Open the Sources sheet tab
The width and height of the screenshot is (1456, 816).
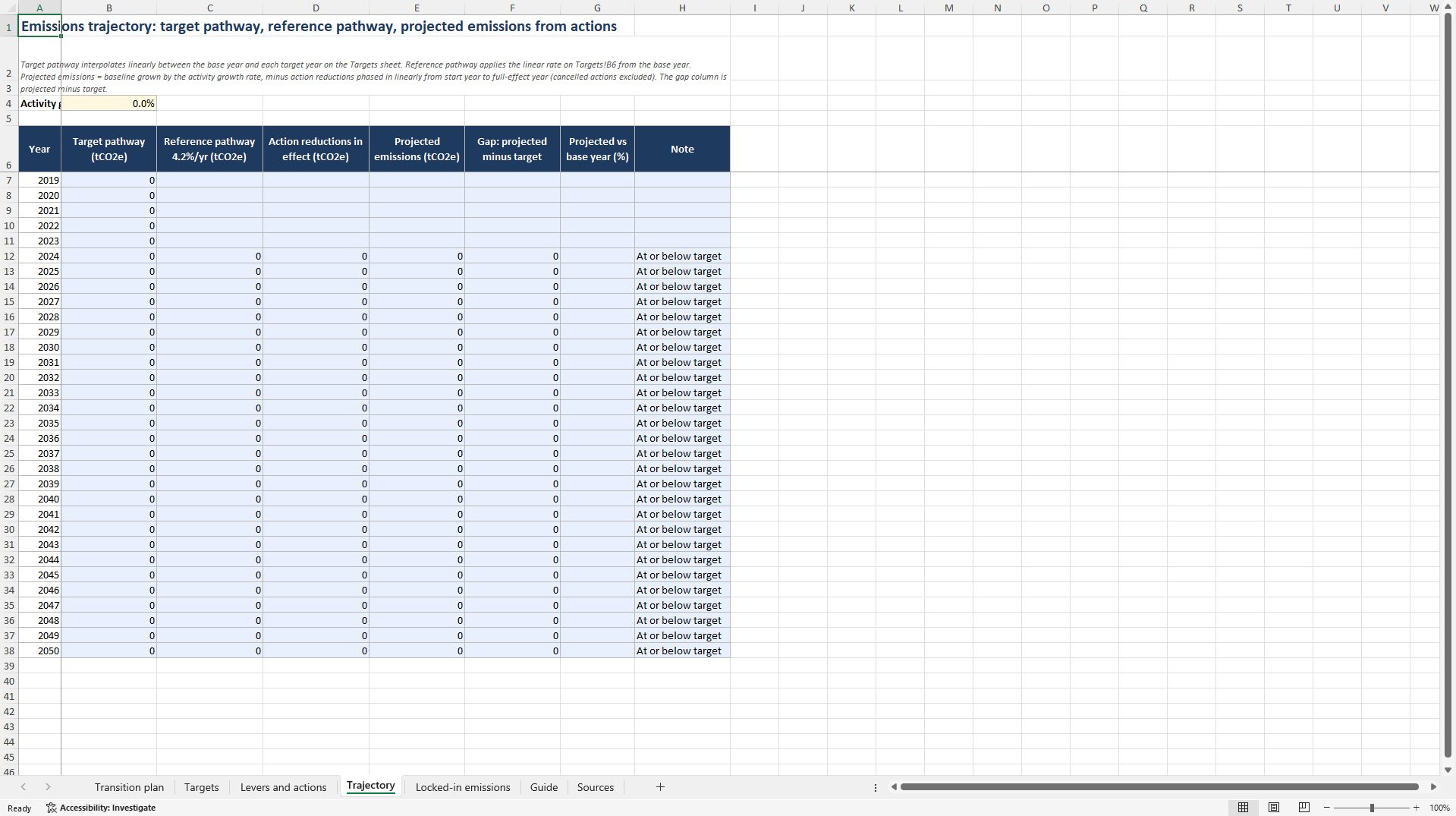596,787
